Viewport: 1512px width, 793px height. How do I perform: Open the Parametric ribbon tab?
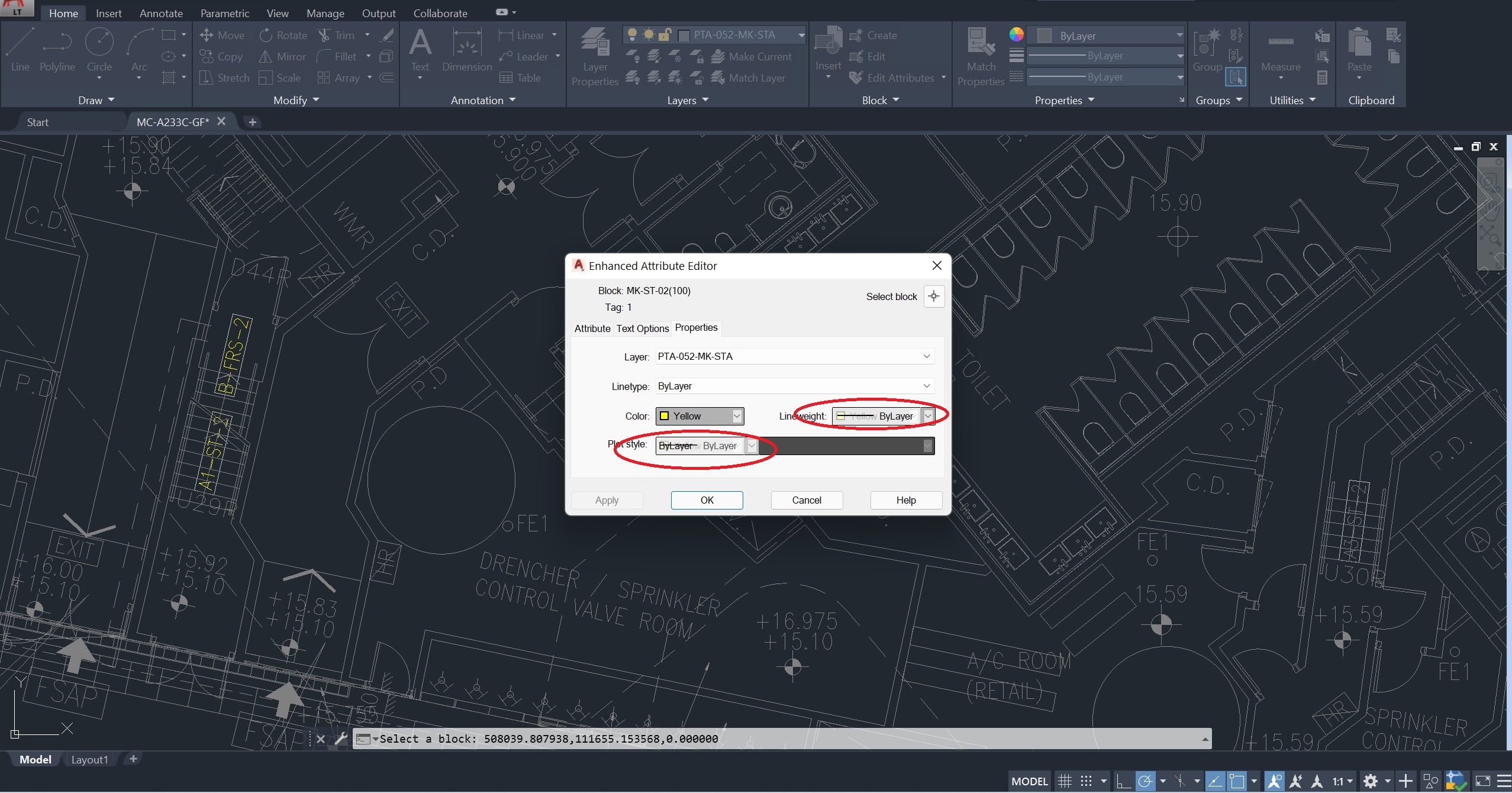click(225, 13)
